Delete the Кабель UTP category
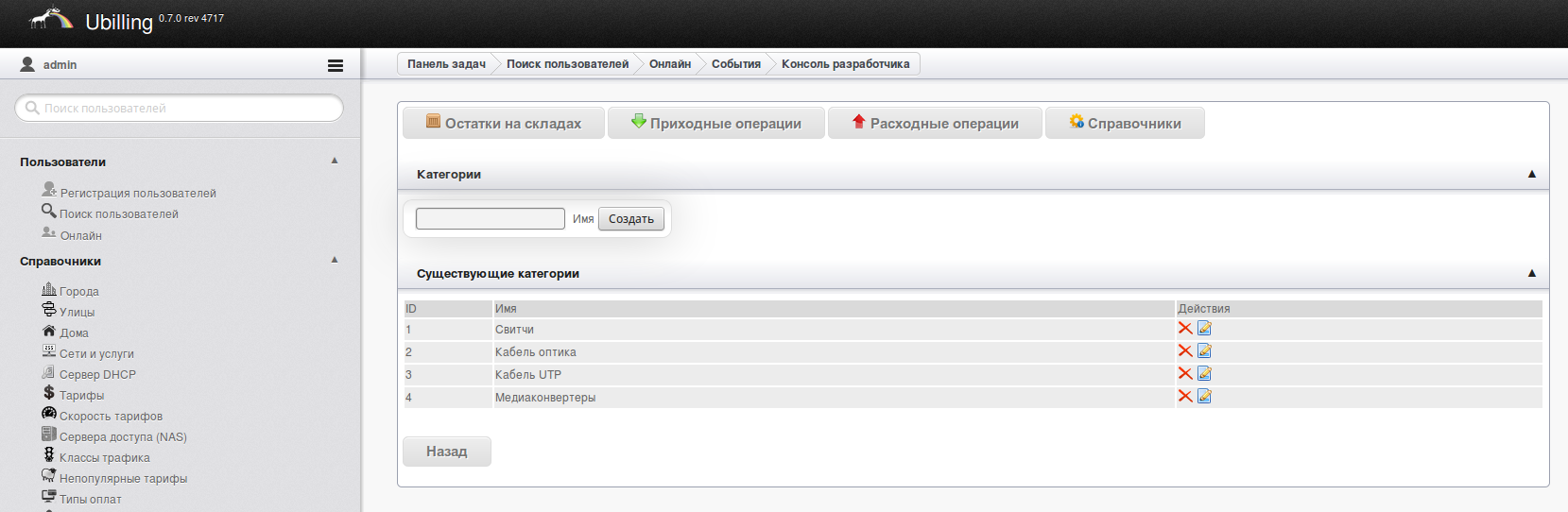This screenshot has width=1568, height=512. tap(1184, 374)
